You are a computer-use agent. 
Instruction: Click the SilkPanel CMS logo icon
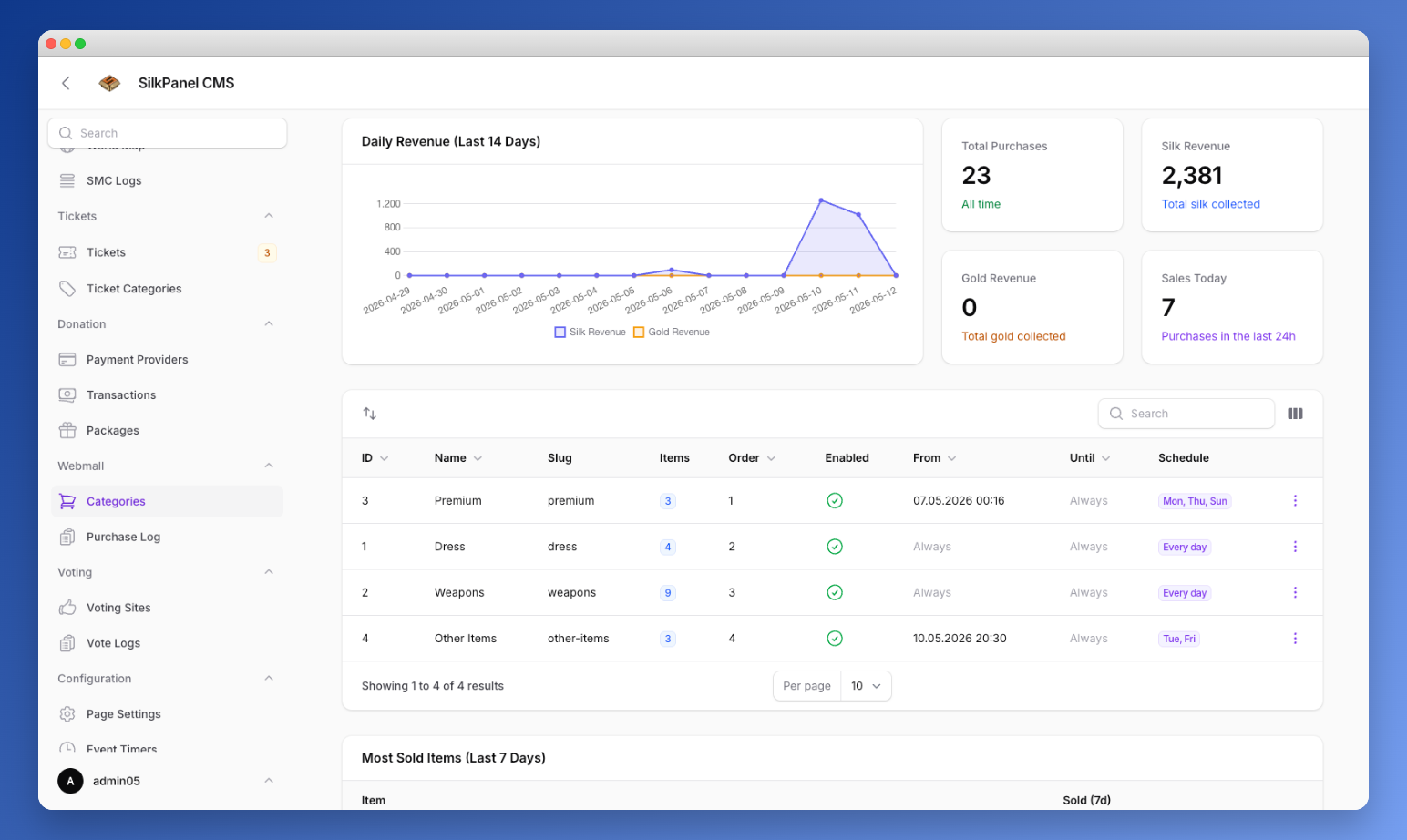click(109, 83)
